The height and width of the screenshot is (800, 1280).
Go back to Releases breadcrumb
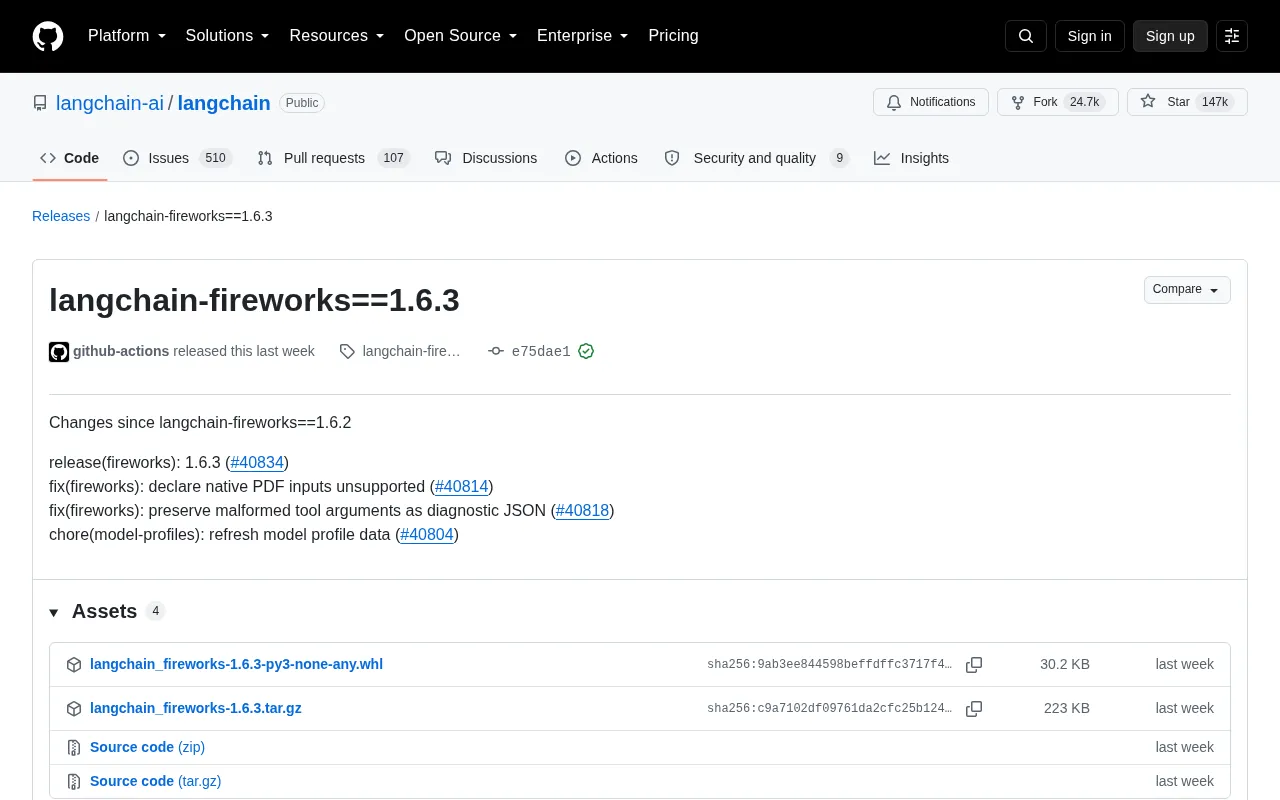(61, 216)
